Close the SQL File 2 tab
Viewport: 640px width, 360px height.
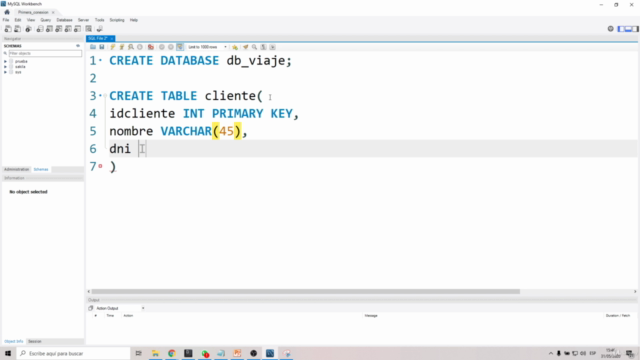112,38
